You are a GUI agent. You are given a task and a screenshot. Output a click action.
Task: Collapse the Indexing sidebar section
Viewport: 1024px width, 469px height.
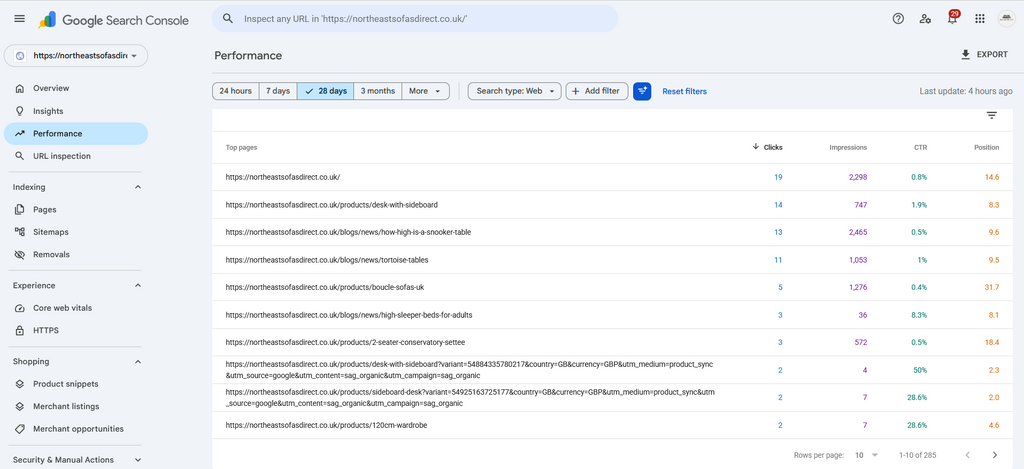[x=138, y=187]
